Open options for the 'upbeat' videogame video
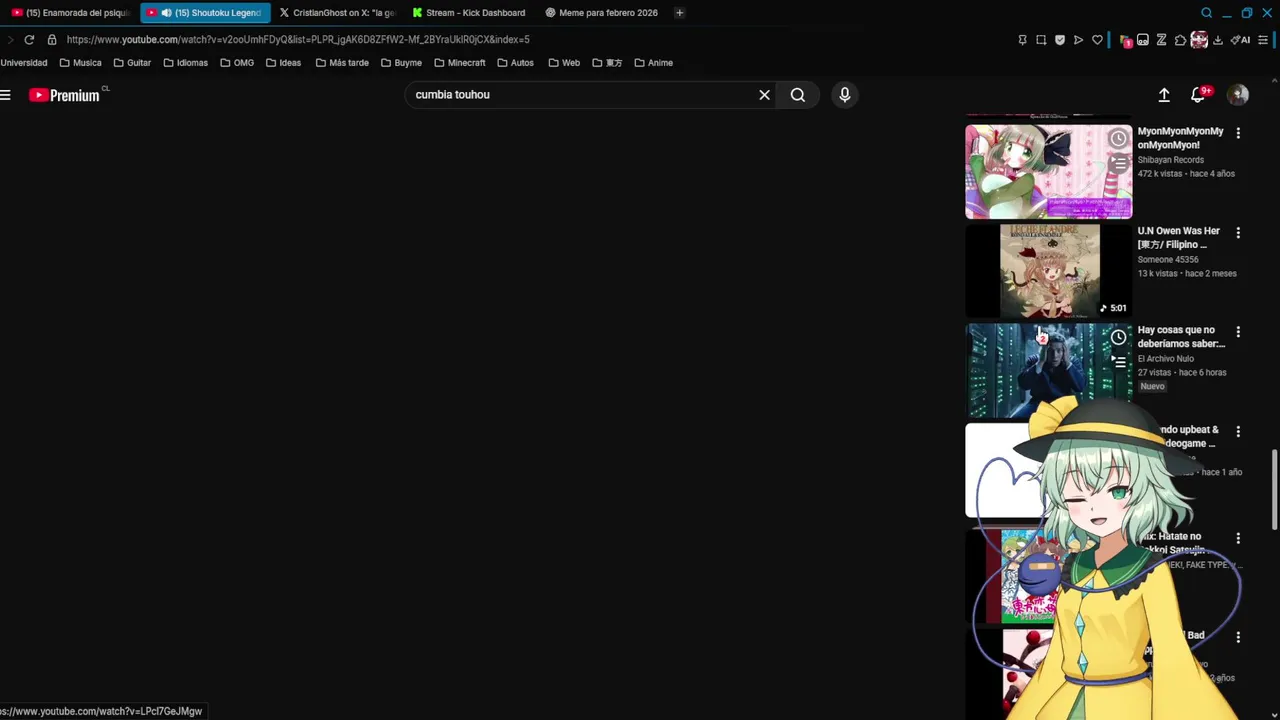 [x=1238, y=432]
